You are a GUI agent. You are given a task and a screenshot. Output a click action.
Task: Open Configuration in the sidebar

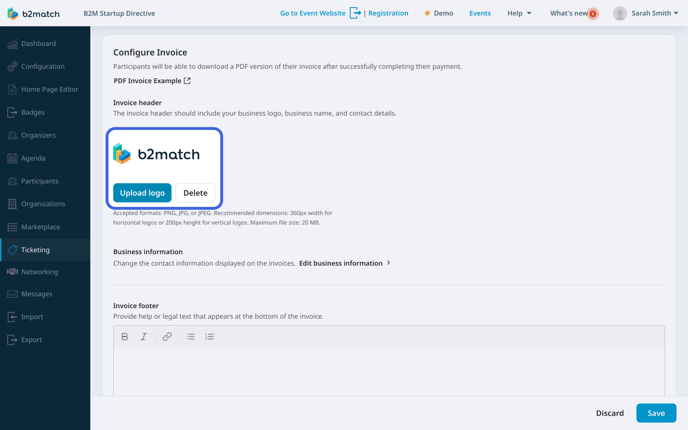[x=45, y=67]
